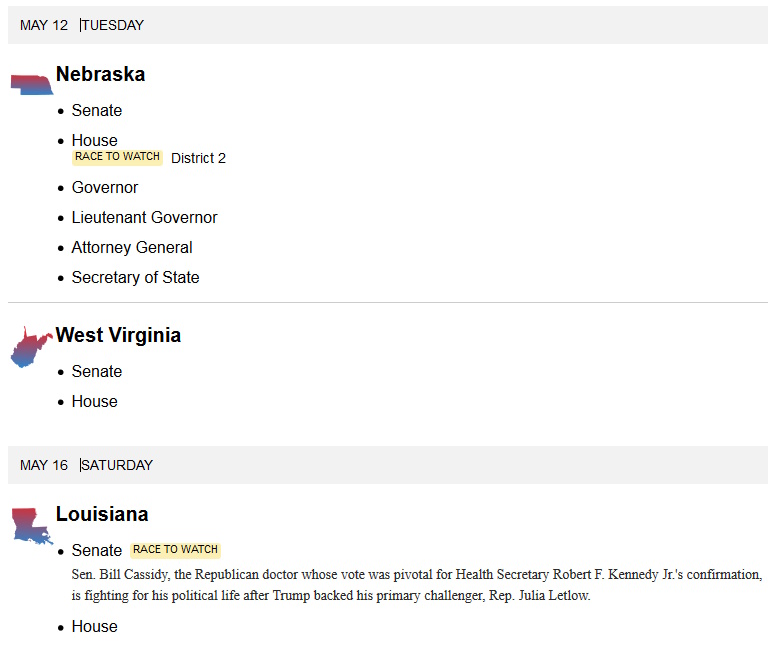
Task: Select Nebraska's House race
Action: coord(95,140)
